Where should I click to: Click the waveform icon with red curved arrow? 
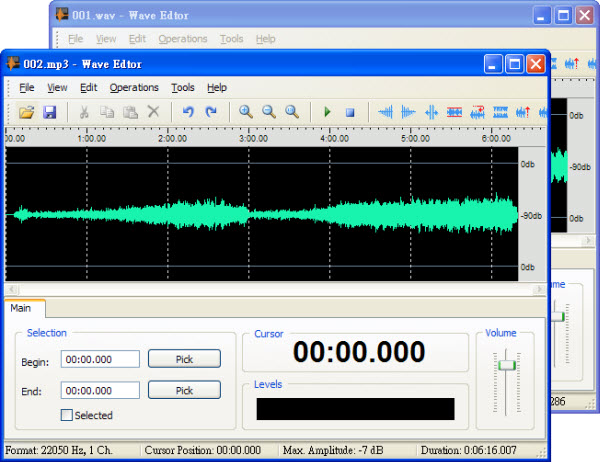point(477,112)
